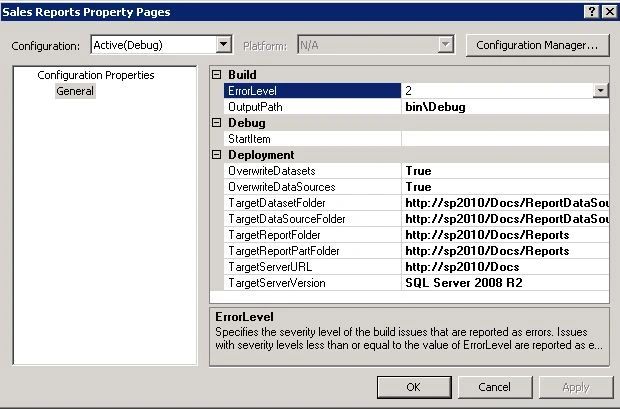This screenshot has width=620, height=409.
Task: Select the TargetReportFolder property name
Action: pyautogui.click(x=274, y=235)
